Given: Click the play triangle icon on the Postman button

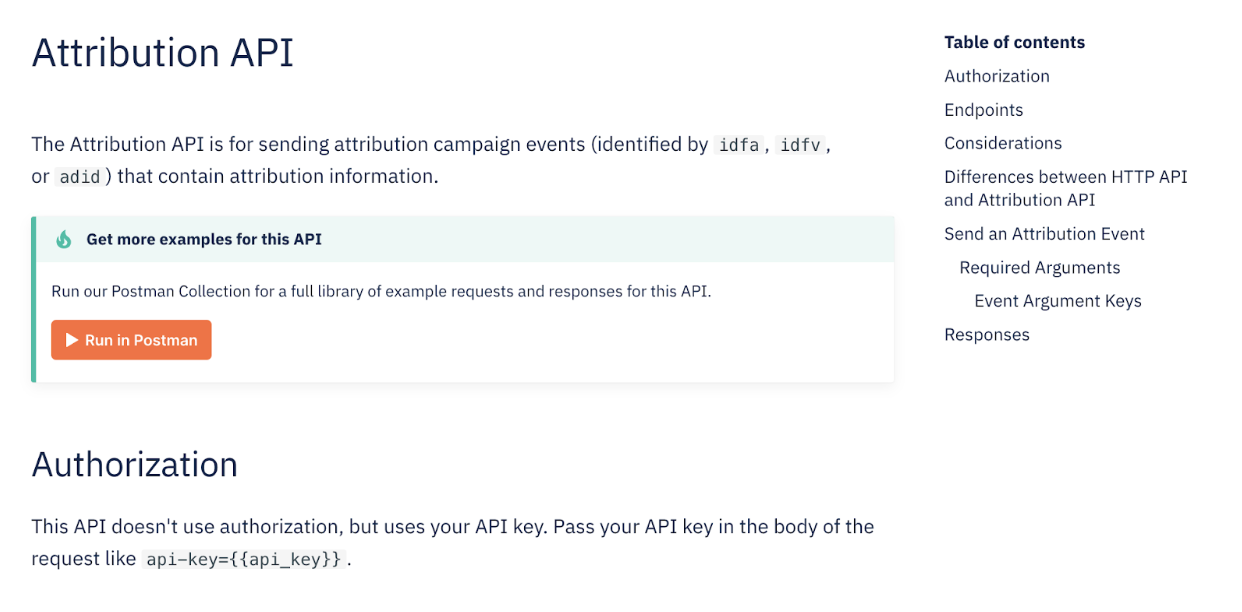Looking at the screenshot, I should point(72,340).
